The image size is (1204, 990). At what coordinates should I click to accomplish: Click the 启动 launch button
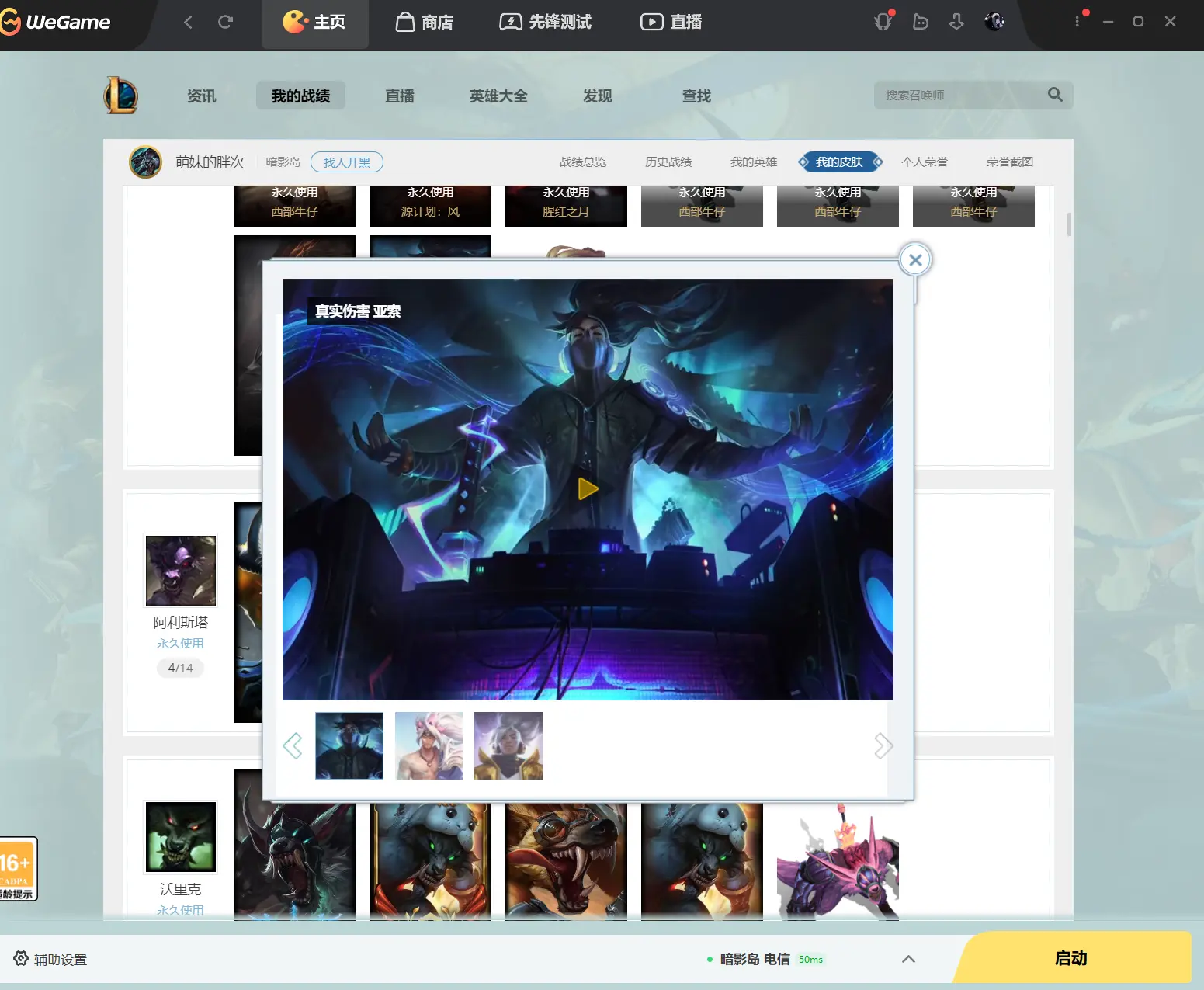[1071, 958]
